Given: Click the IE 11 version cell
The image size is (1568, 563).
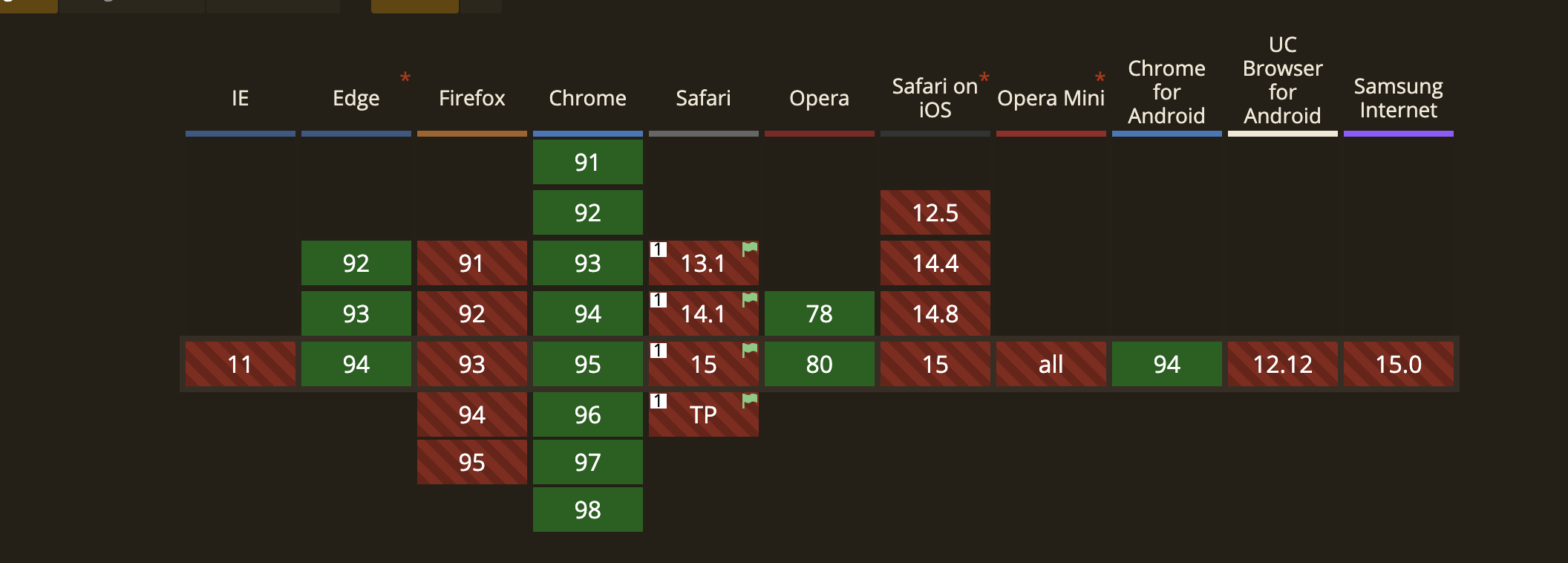Looking at the screenshot, I should [240, 364].
